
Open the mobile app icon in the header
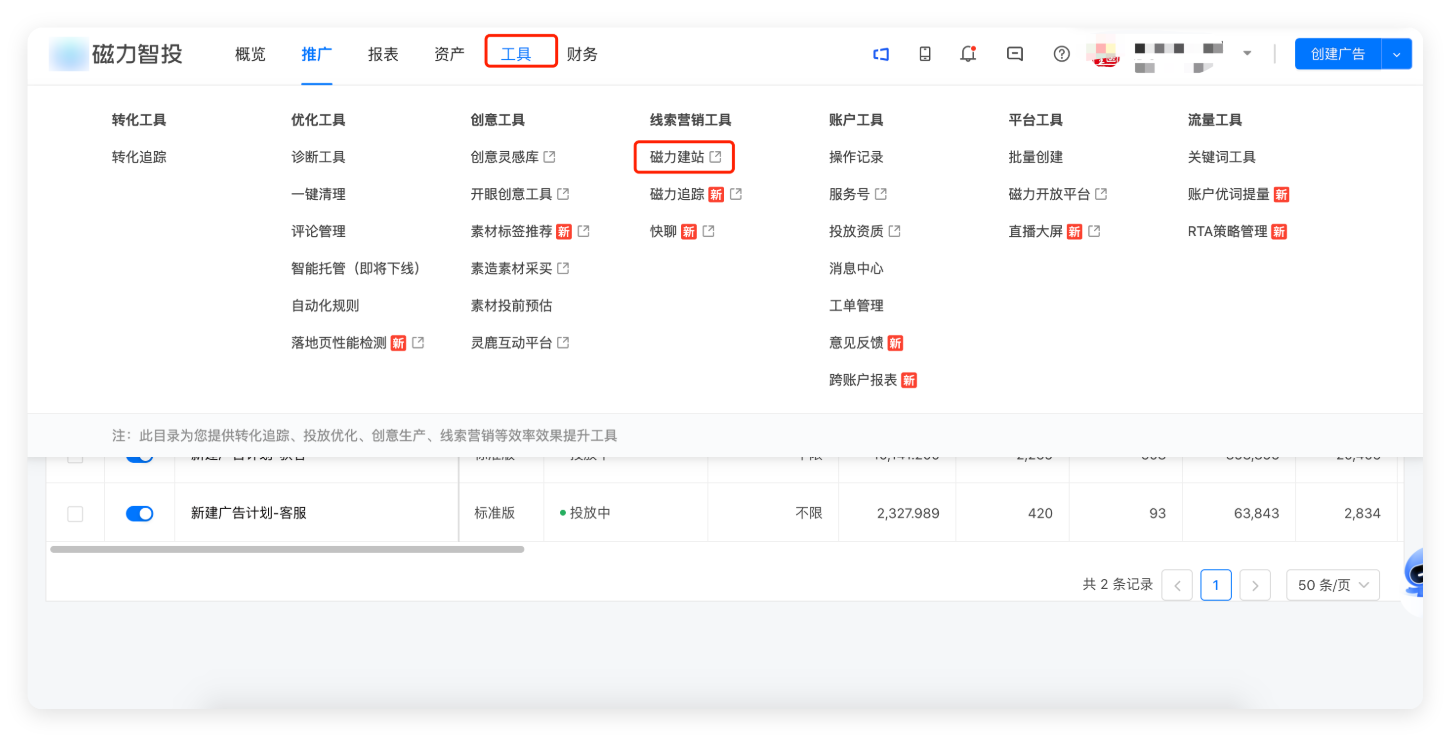(x=924, y=53)
